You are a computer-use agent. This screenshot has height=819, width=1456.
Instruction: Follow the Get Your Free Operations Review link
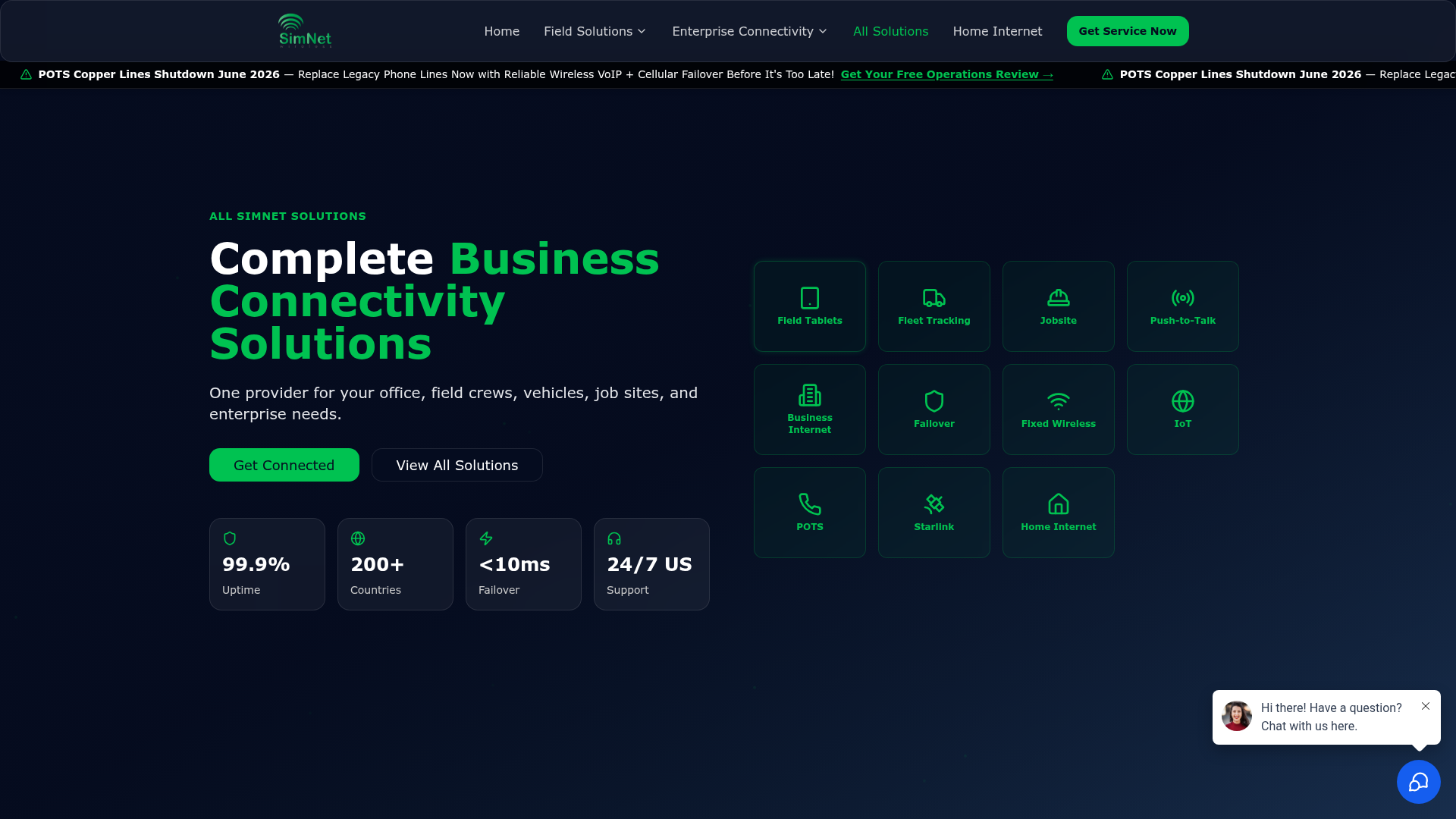[947, 74]
